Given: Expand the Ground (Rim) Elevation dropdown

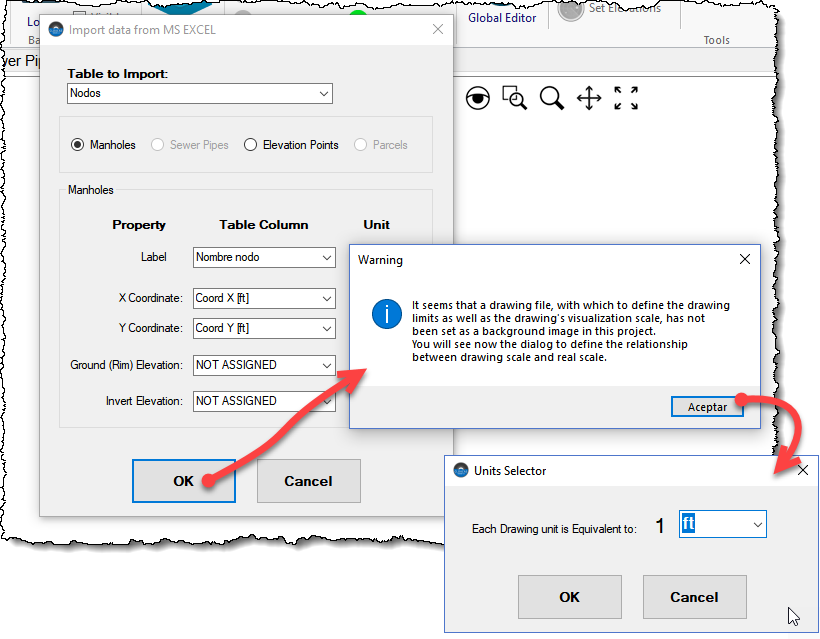Looking at the screenshot, I should coord(264,365).
